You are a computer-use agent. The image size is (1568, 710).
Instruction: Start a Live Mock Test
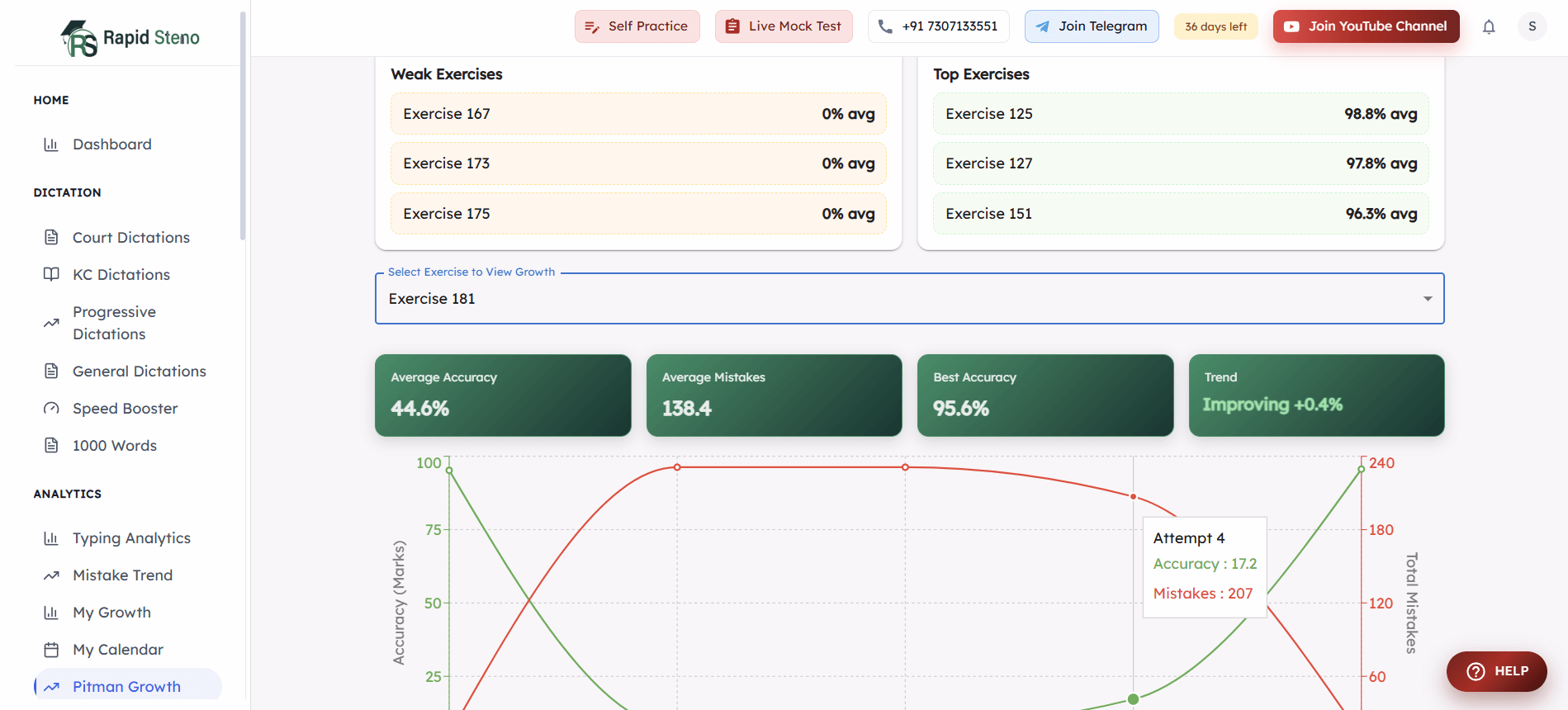(x=784, y=26)
